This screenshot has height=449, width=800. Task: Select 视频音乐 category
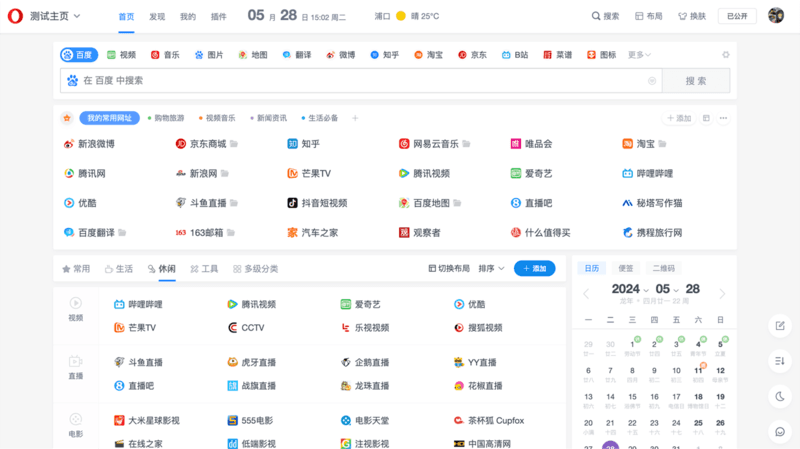tap(217, 118)
